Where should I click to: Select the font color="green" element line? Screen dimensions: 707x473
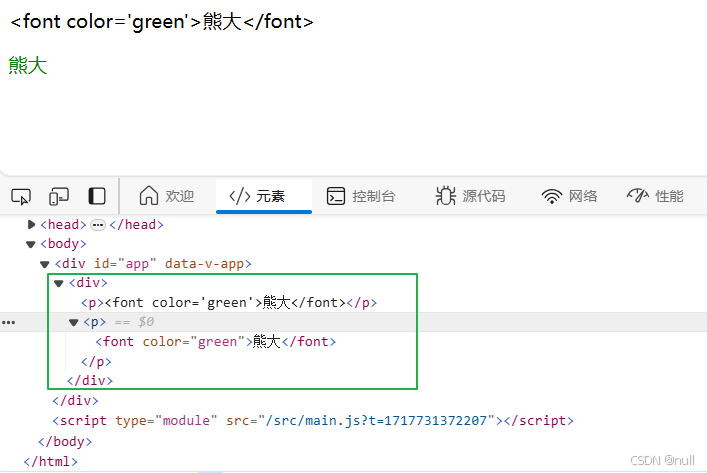click(x=216, y=342)
